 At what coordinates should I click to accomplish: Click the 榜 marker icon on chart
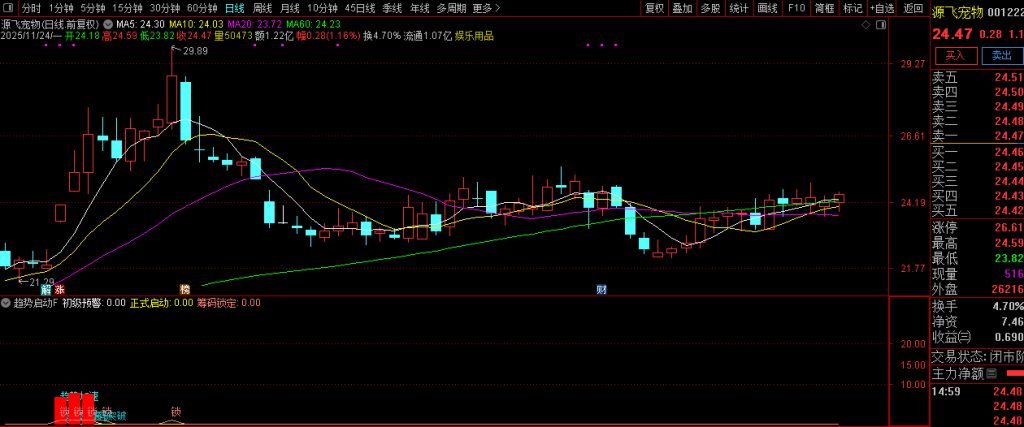coord(185,289)
